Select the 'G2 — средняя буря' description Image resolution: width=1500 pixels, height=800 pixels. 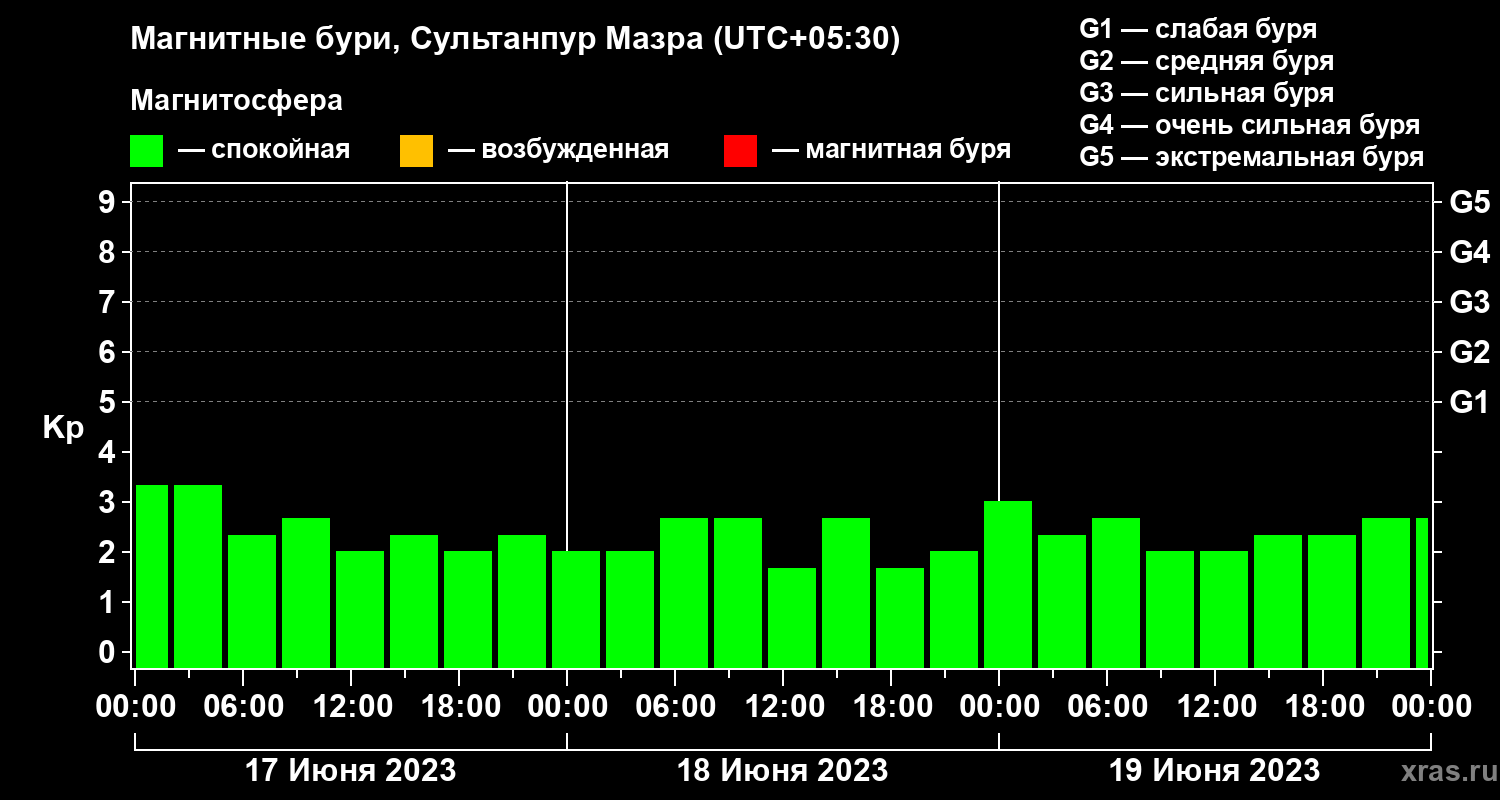(x=1207, y=61)
